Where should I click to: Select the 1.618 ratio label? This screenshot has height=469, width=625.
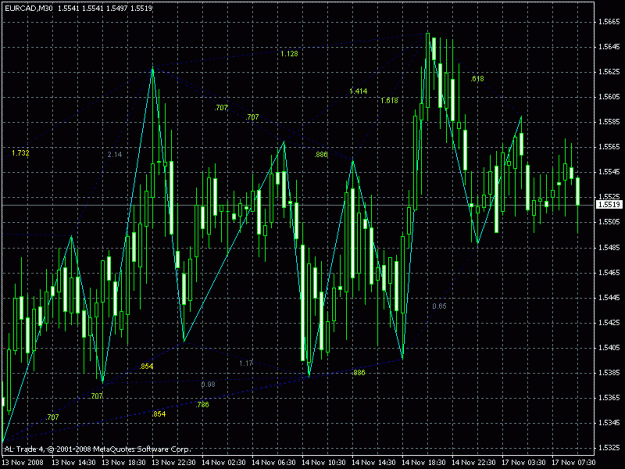389,100
